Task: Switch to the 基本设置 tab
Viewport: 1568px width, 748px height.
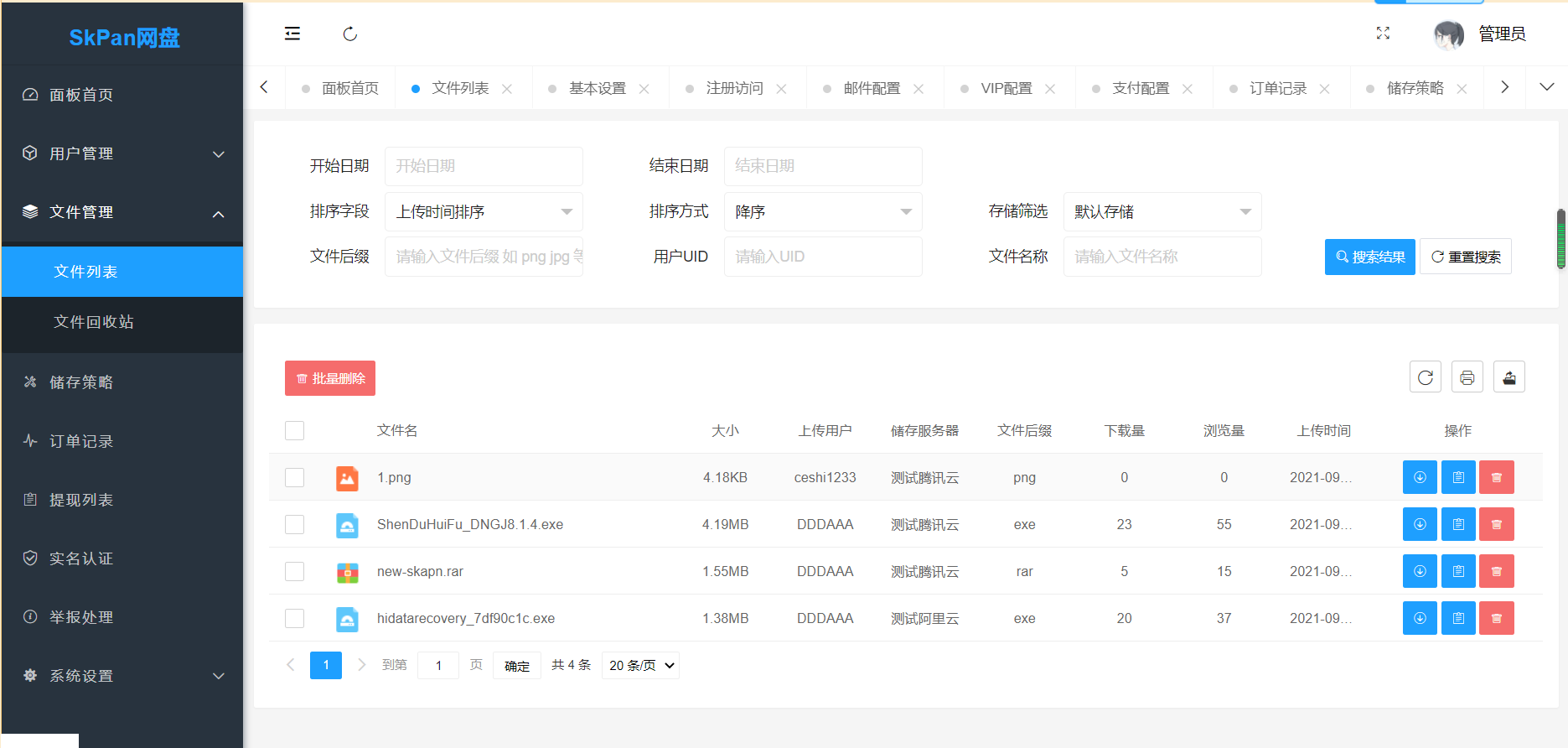Action: [x=597, y=88]
